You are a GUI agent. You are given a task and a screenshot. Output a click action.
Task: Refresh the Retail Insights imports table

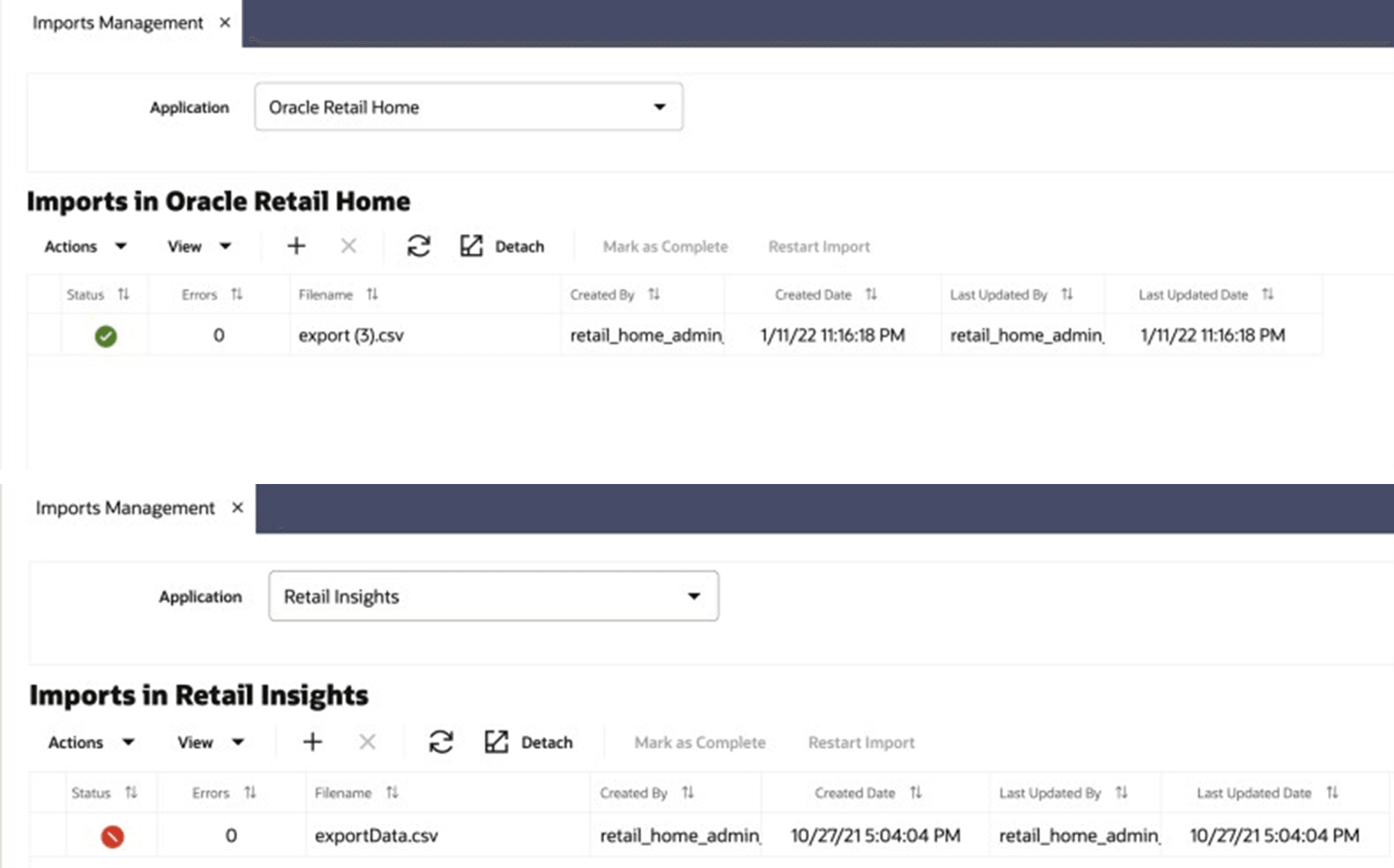pos(441,742)
